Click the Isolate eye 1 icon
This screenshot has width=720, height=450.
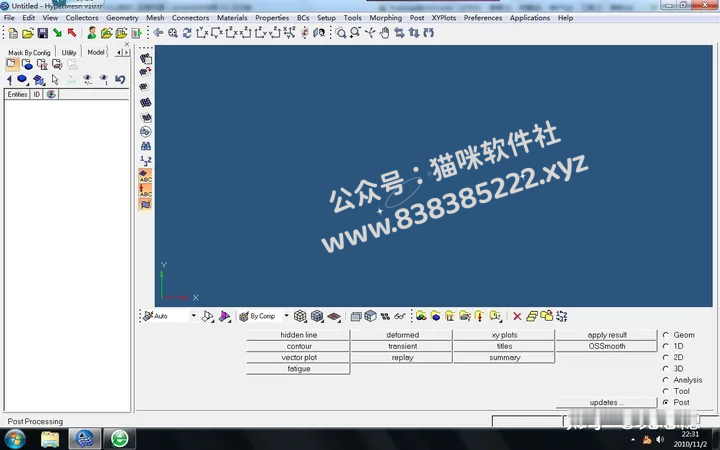pos(104,79)
